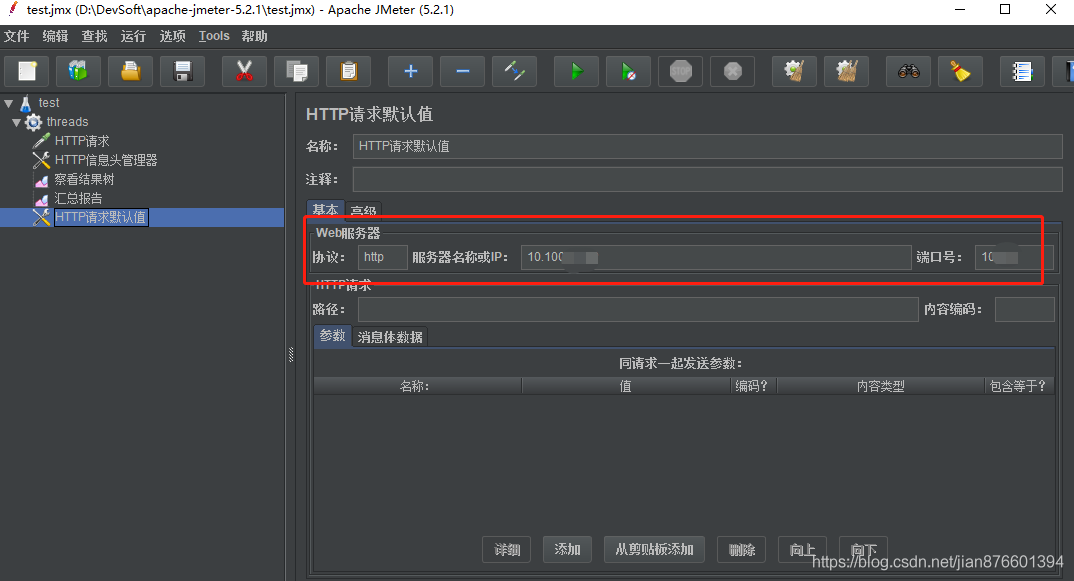Switch to the 高级 tab
Viewport: 1074px width, 581px height.
[x=363, y=210]
